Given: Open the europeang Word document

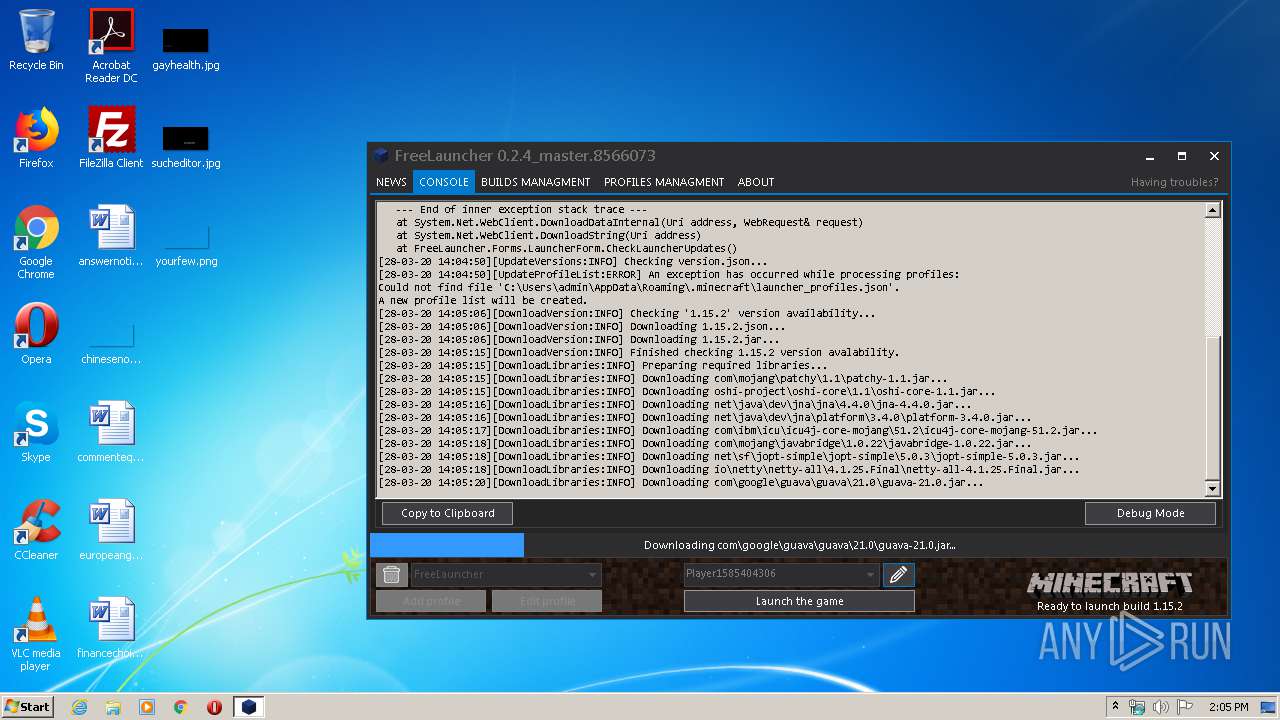Looking at the screenshot, I should [x=111, y=530].
